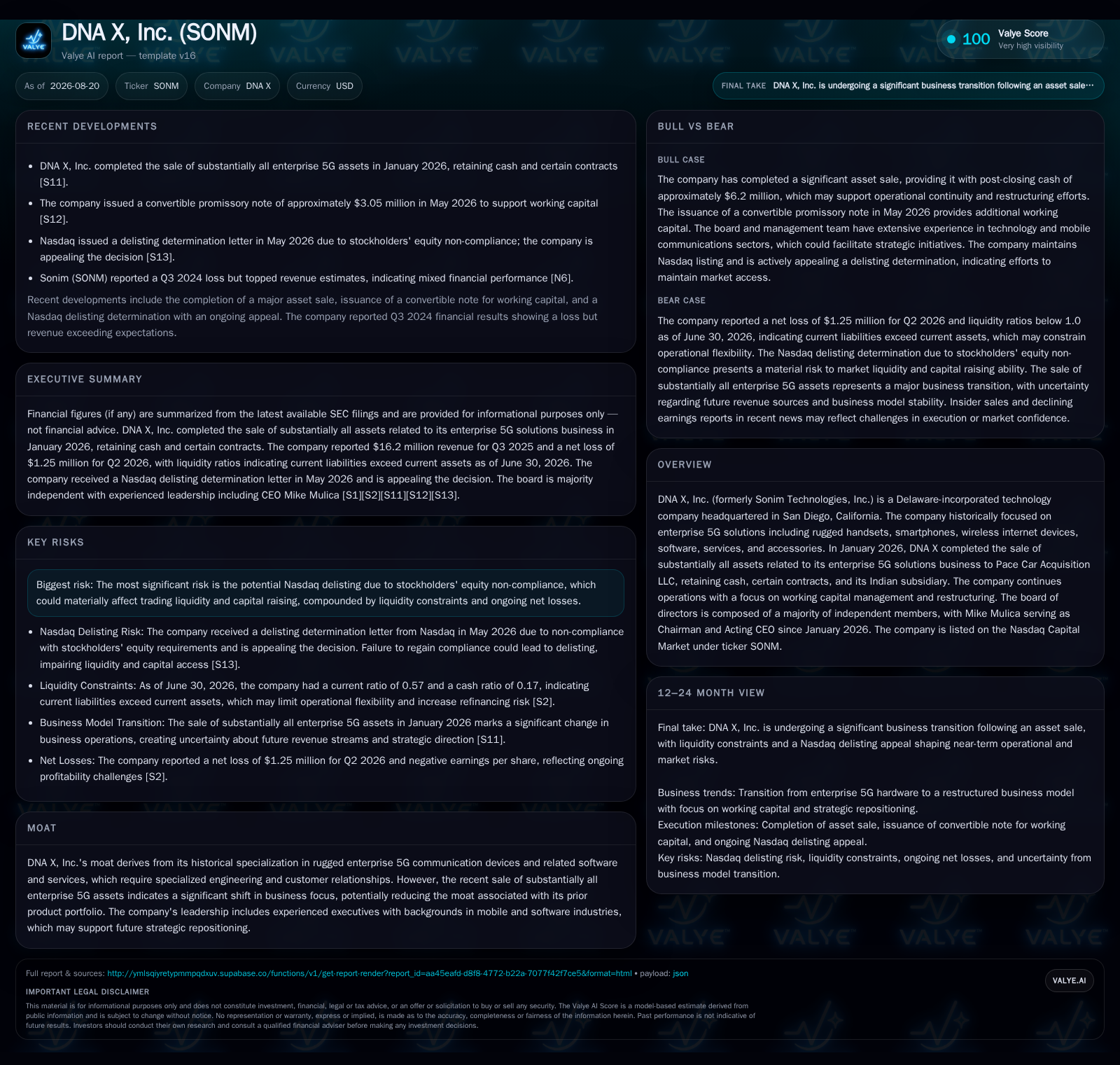This screenshot has width=1120, height=1065.
Task: Click the IMPORTANT LEGAL DISCLAIMER heading
Action: [x=87, y=992]
